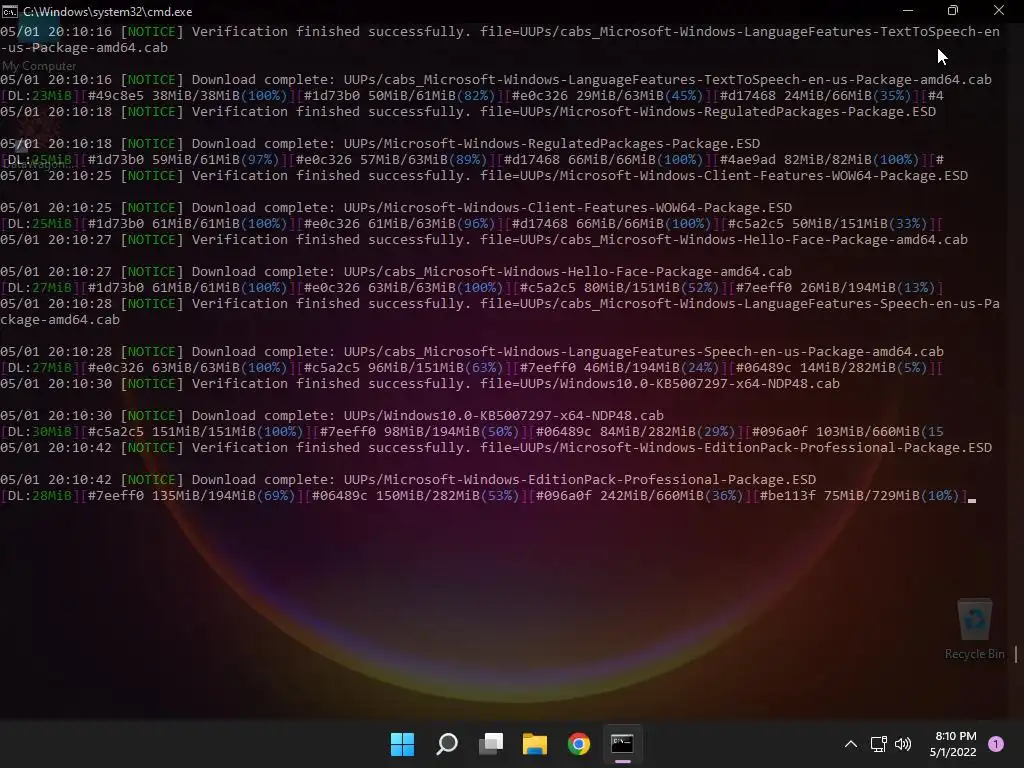Screen dimensions: 1024x768
Task: Launch Google Chrome from taskbar
Action: tap(579, 744)
